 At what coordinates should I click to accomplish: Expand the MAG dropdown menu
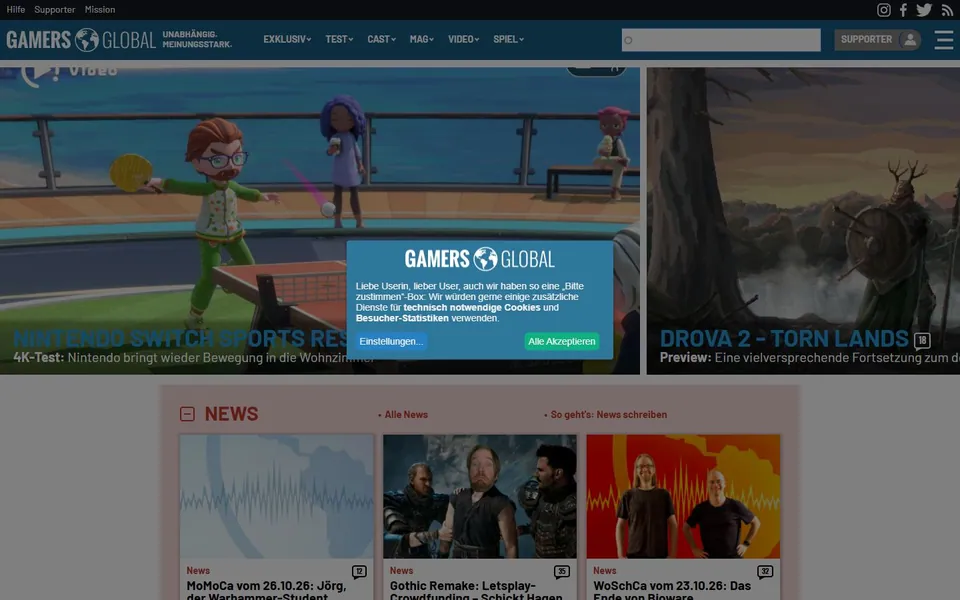(422, 39)
